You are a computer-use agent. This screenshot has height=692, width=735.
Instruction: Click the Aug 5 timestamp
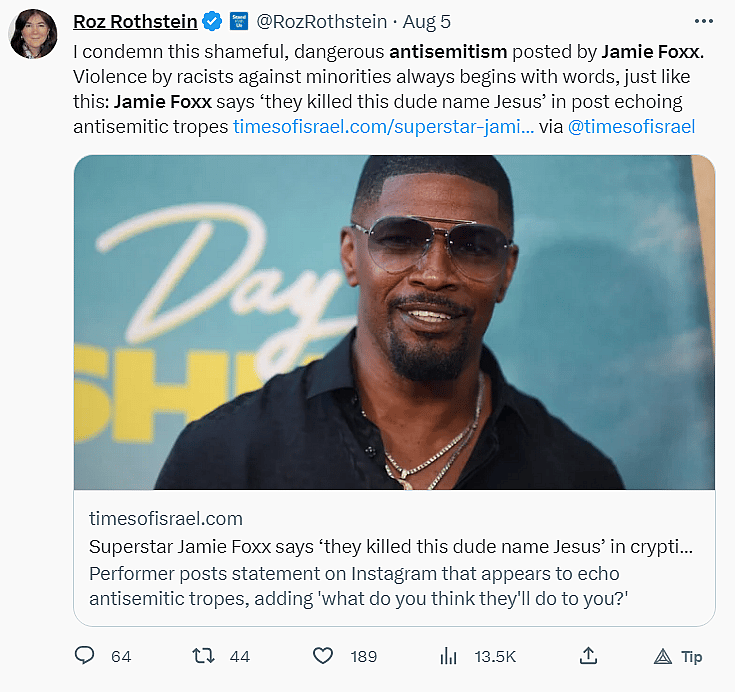(x=426, y=22)
